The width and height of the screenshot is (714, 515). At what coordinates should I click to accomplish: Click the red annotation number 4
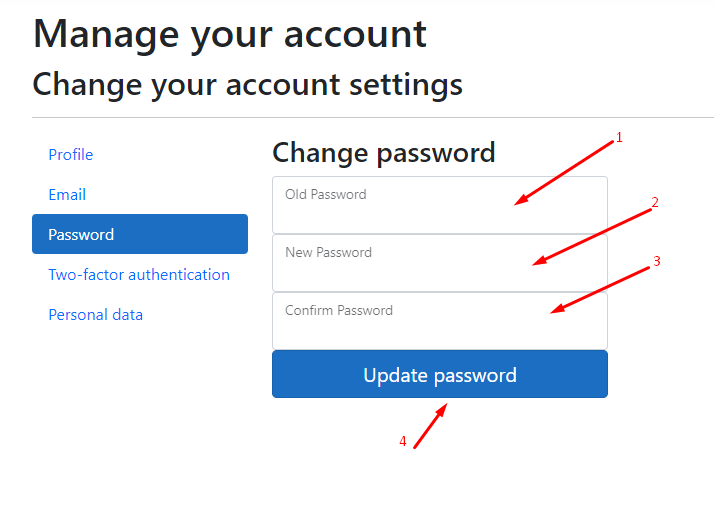click(403, 441)
